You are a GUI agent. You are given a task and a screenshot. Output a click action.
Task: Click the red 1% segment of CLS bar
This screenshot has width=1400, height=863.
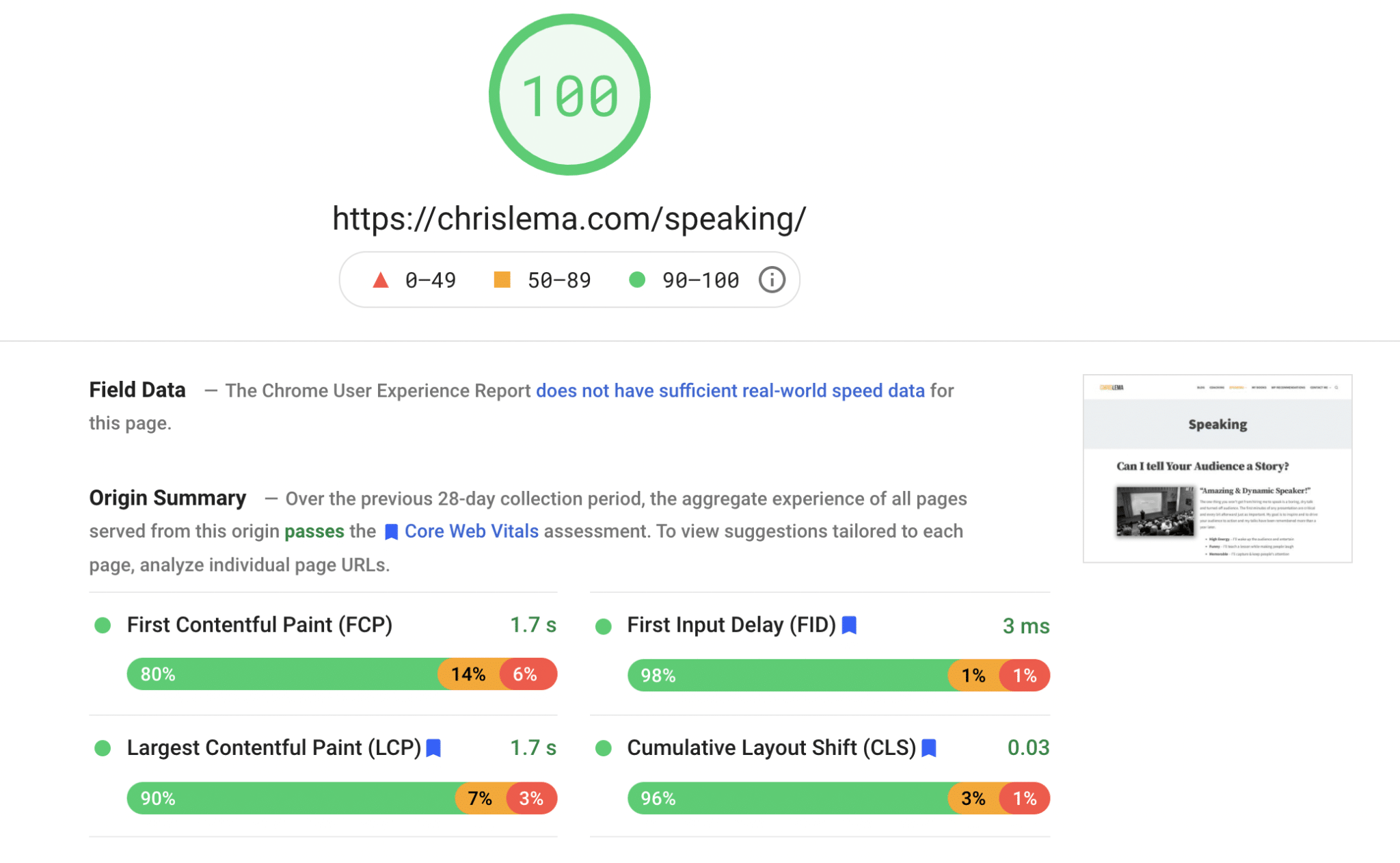[x=1024, y=798]
